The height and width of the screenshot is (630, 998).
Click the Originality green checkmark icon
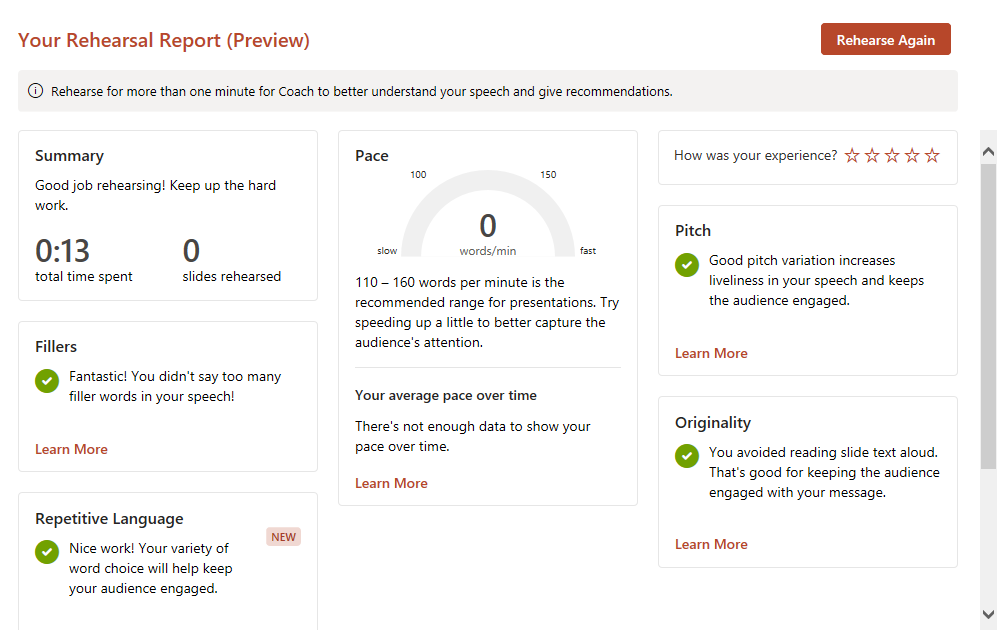tap(687, 456)
